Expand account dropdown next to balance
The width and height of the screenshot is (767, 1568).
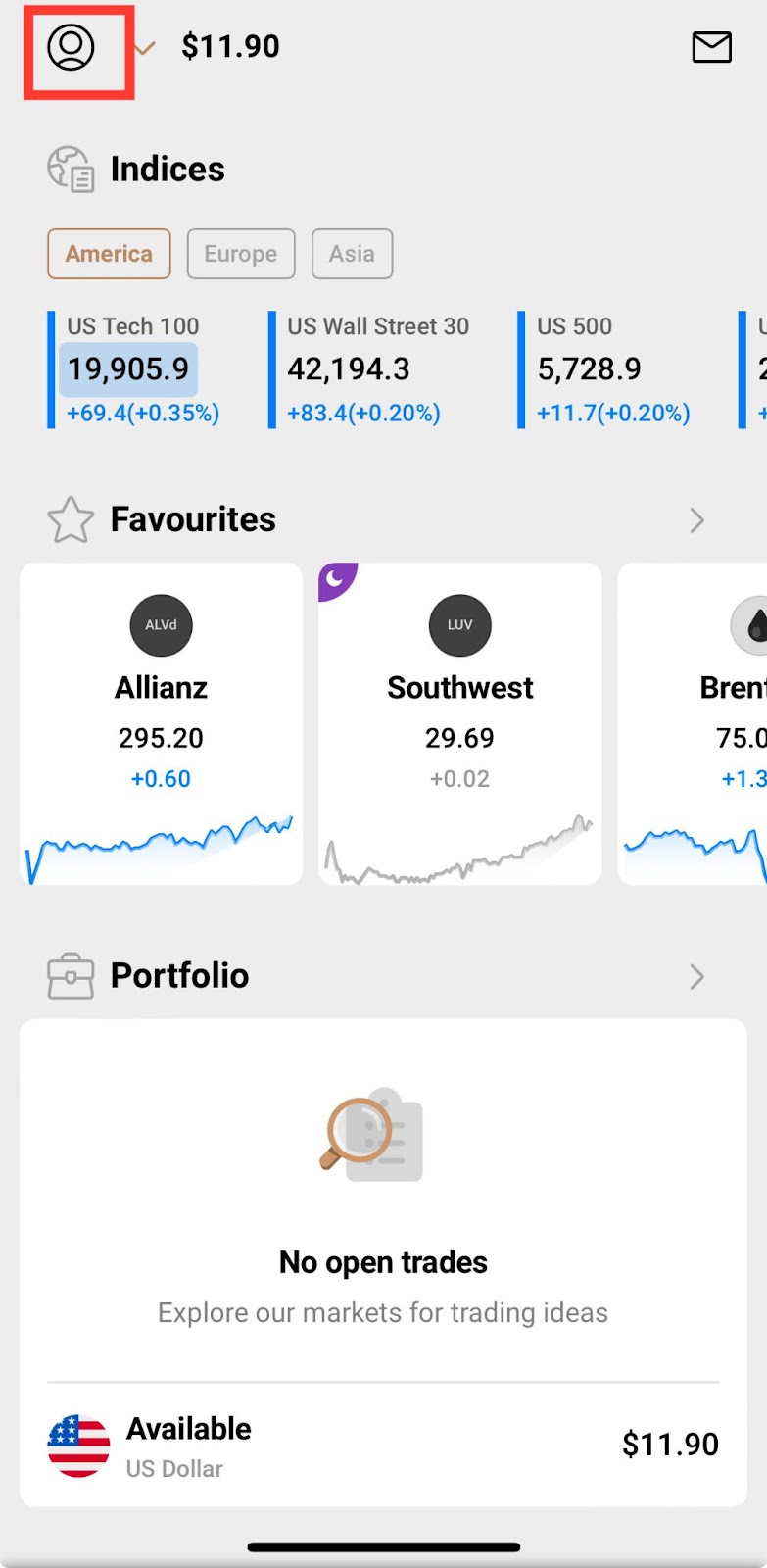click(x=146, y=47)
